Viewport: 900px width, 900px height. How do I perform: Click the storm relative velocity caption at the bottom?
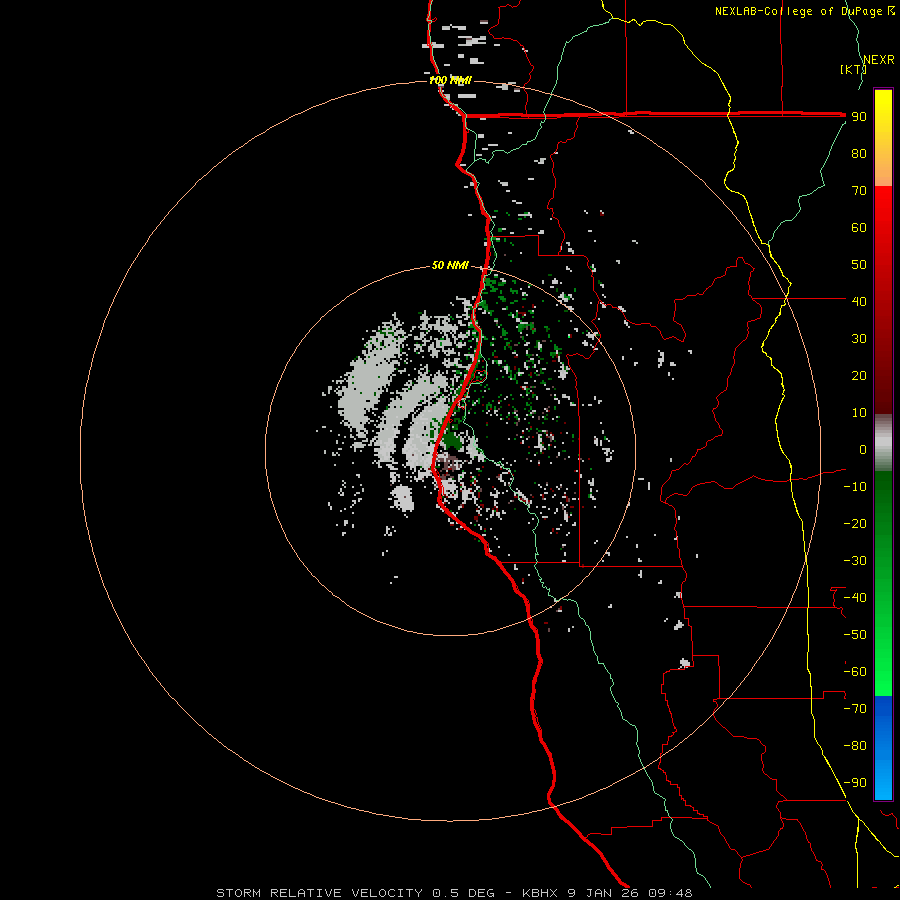pyautogui.click(x=454, y=893)
